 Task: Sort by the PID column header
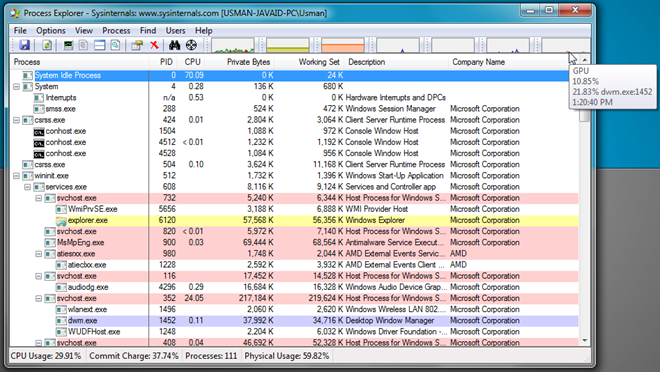pyautogui.click(x=164, y=62)
